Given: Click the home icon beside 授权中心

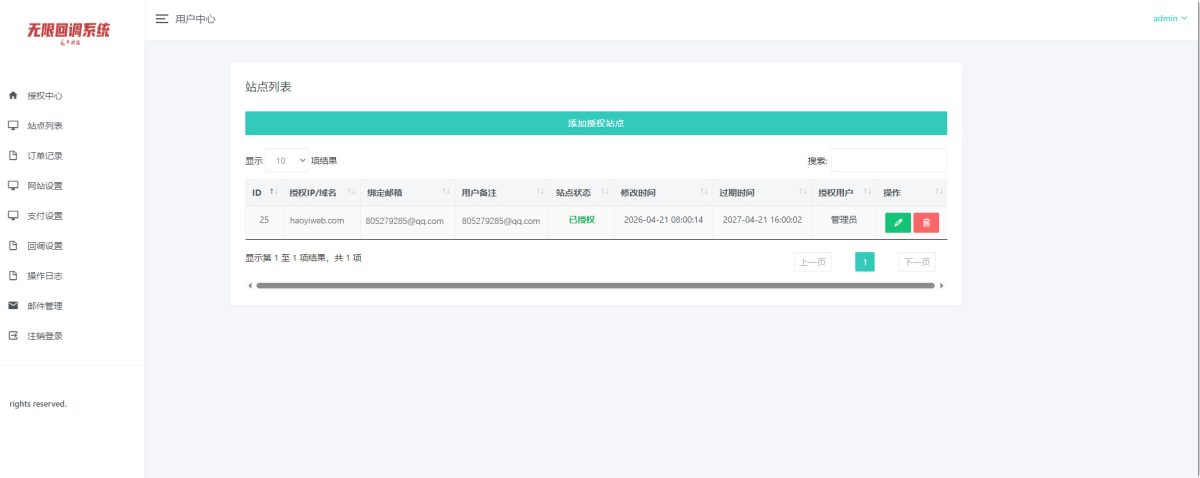Looking at the screenshot, I should 13,96.
